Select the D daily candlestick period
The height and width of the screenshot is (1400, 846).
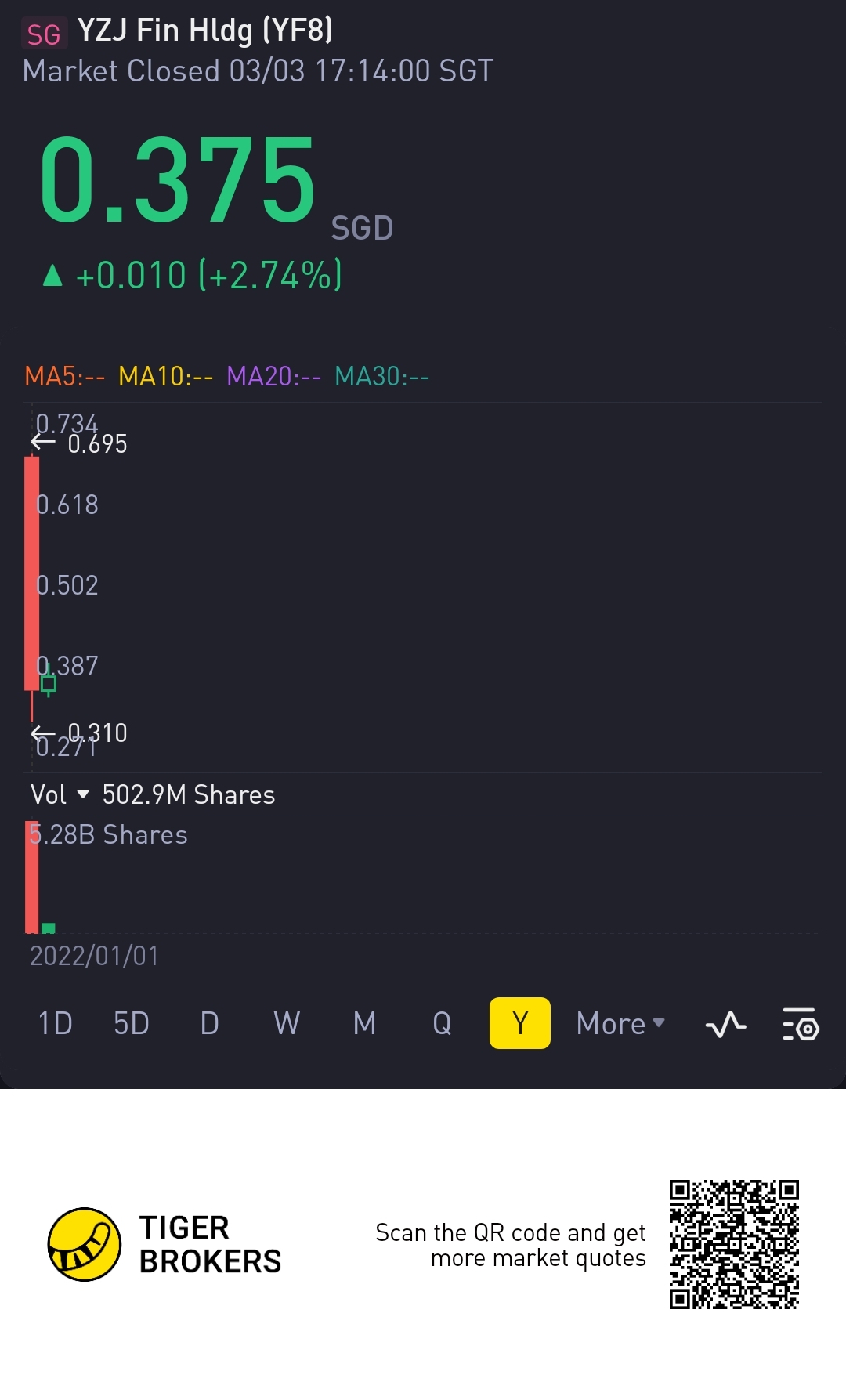click(209, 1023)
